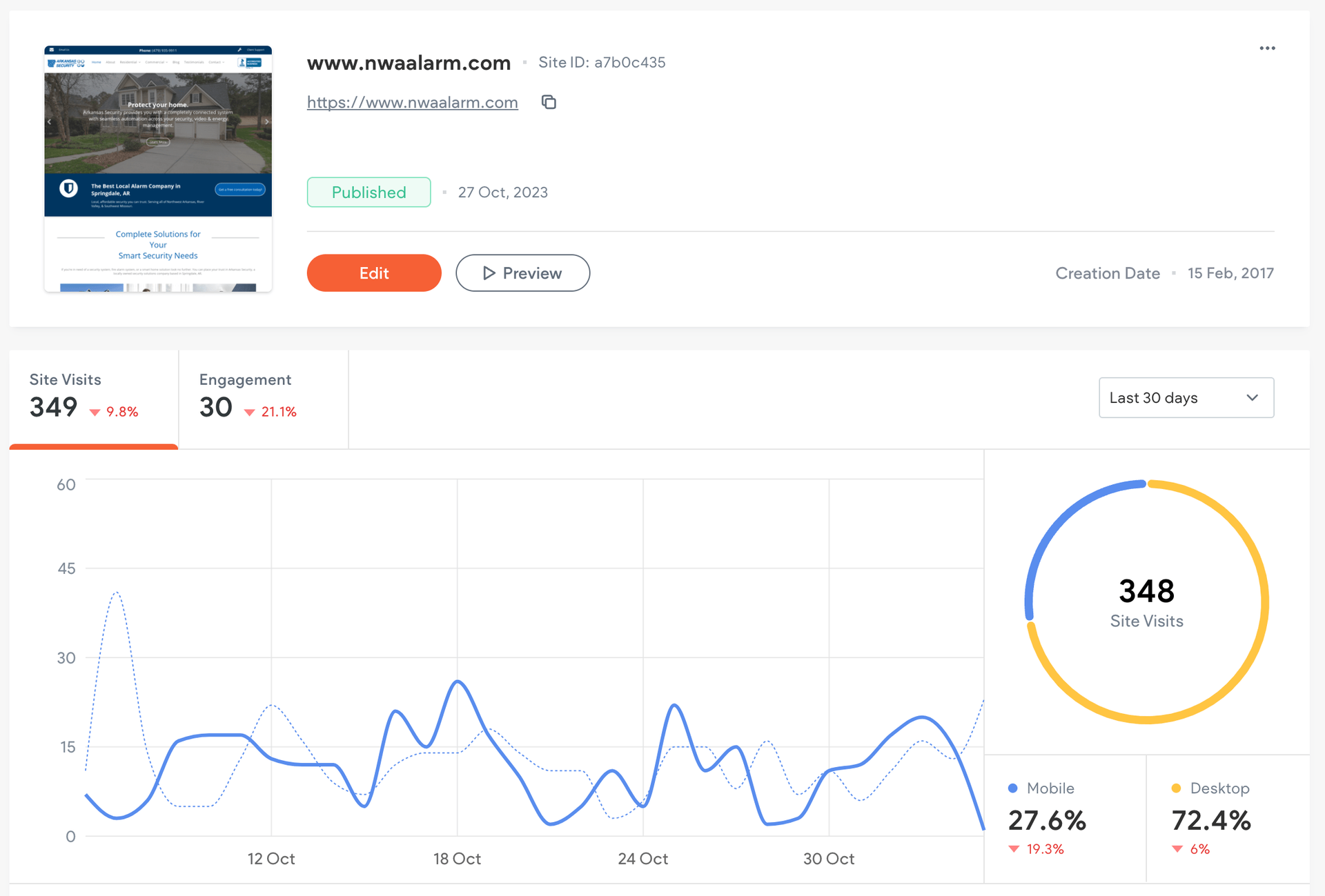Click the website thumbnail preview image
The image size is (1325, 896).
[158, 169]
